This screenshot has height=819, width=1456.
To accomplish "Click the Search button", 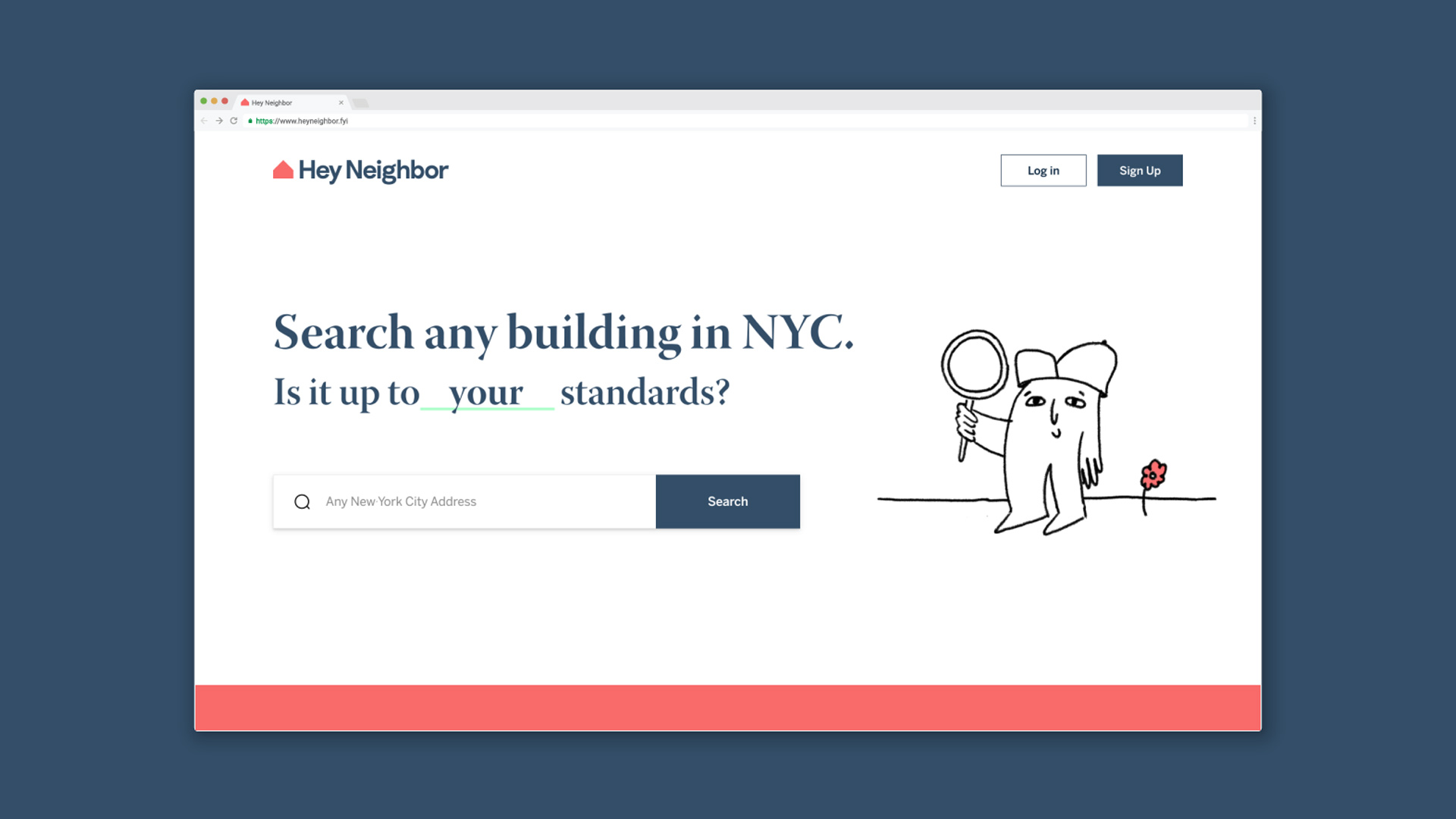I will coord(727,501).
